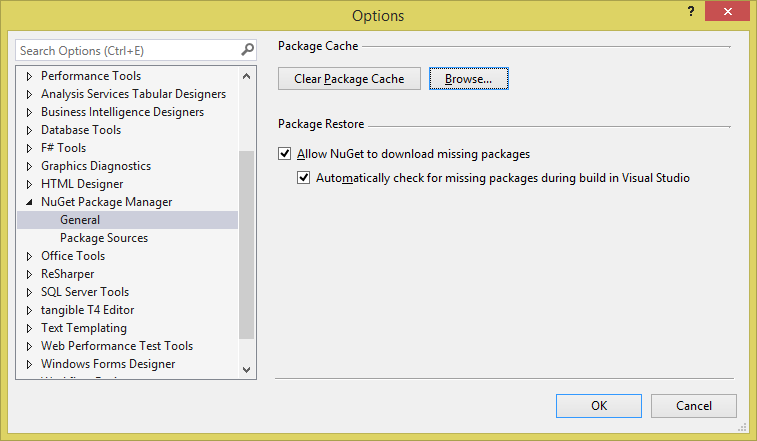Expand the SQL Server Tools node
This screenshot has height=441, width=757.
[29, 292]
